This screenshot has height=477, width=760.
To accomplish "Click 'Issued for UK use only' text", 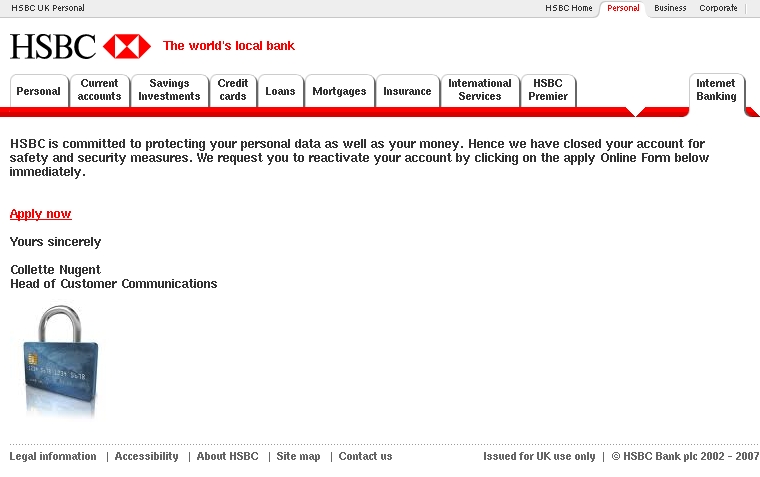I will pos(539,456).
